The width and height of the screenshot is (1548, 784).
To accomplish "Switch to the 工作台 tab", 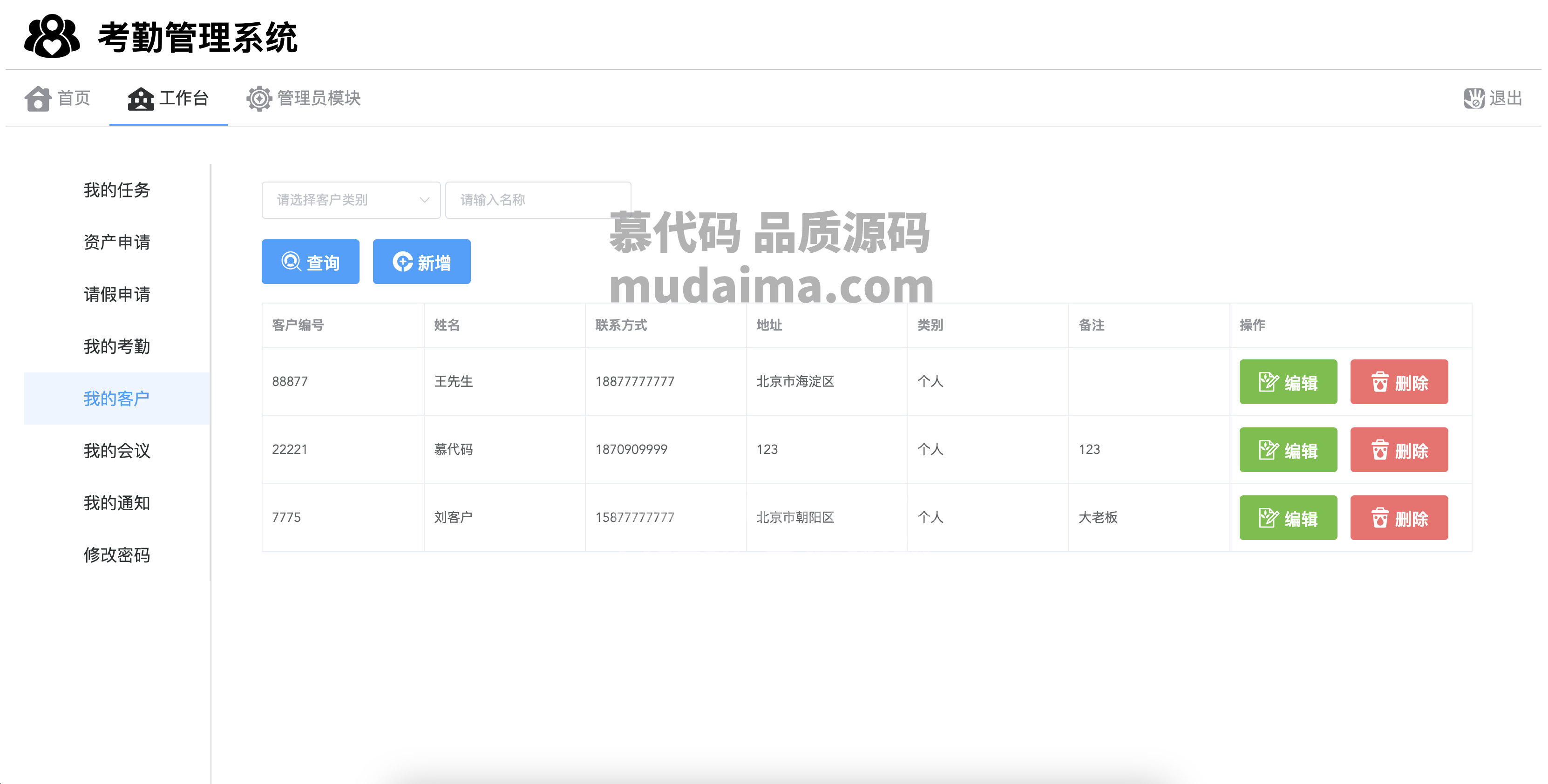I will point(168,99).
